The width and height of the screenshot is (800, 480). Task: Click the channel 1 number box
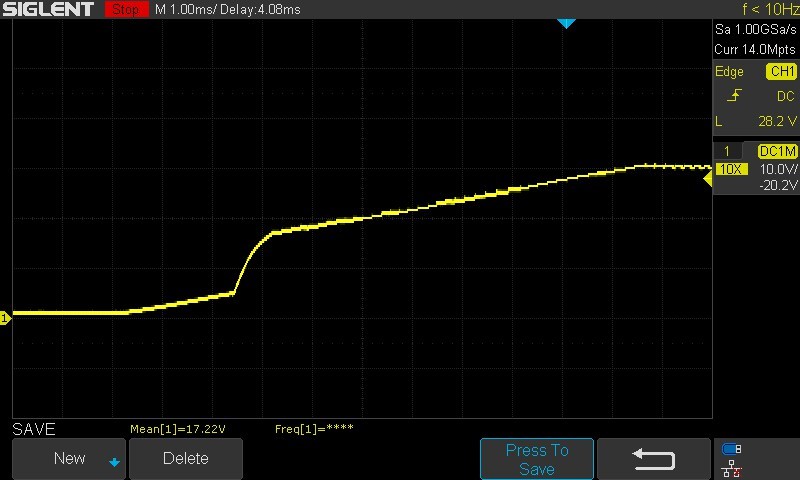coord(727,151)
